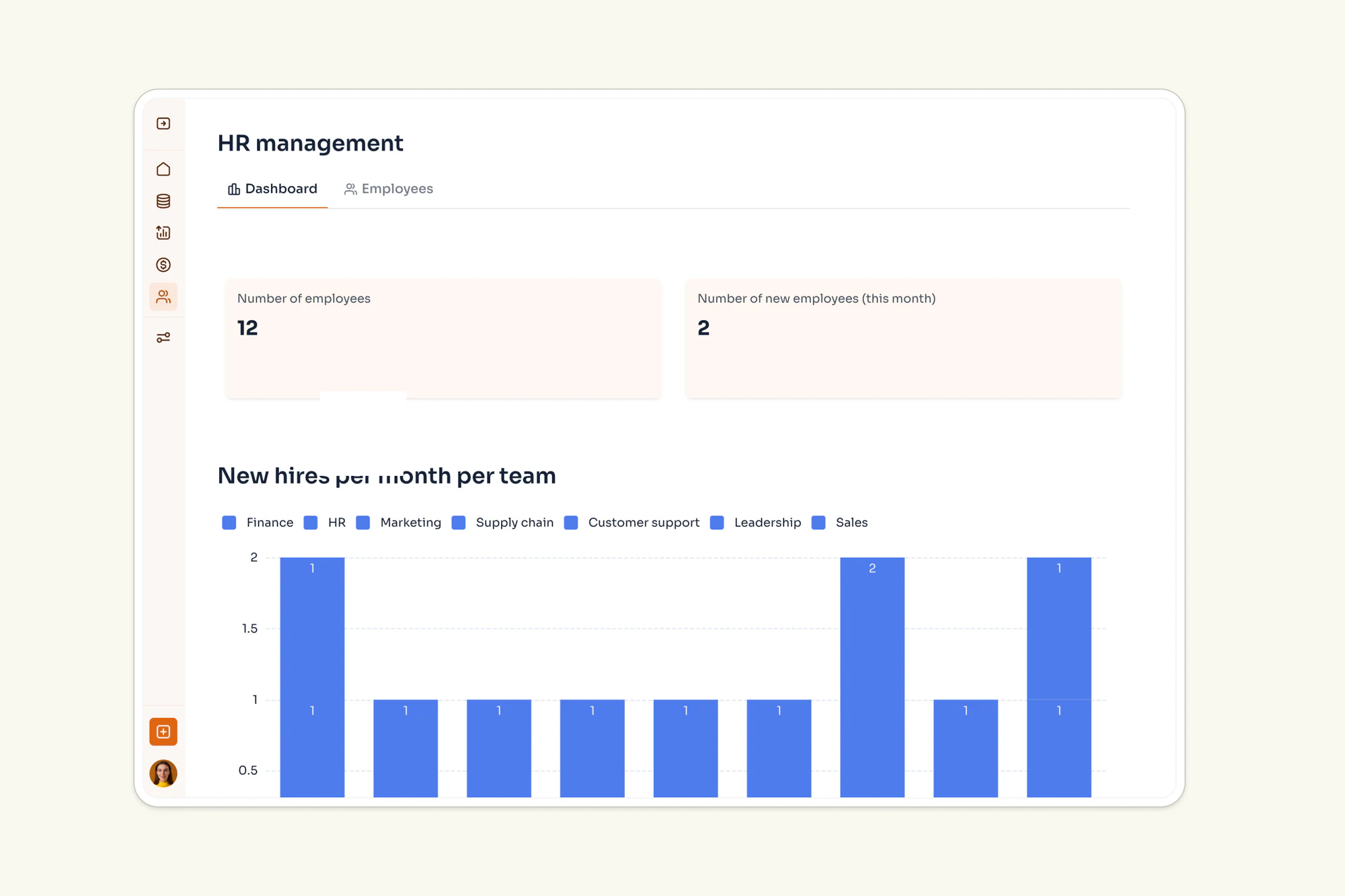Toggle HR series in chart legend
1345x896 pixels.
click(325, 523)
